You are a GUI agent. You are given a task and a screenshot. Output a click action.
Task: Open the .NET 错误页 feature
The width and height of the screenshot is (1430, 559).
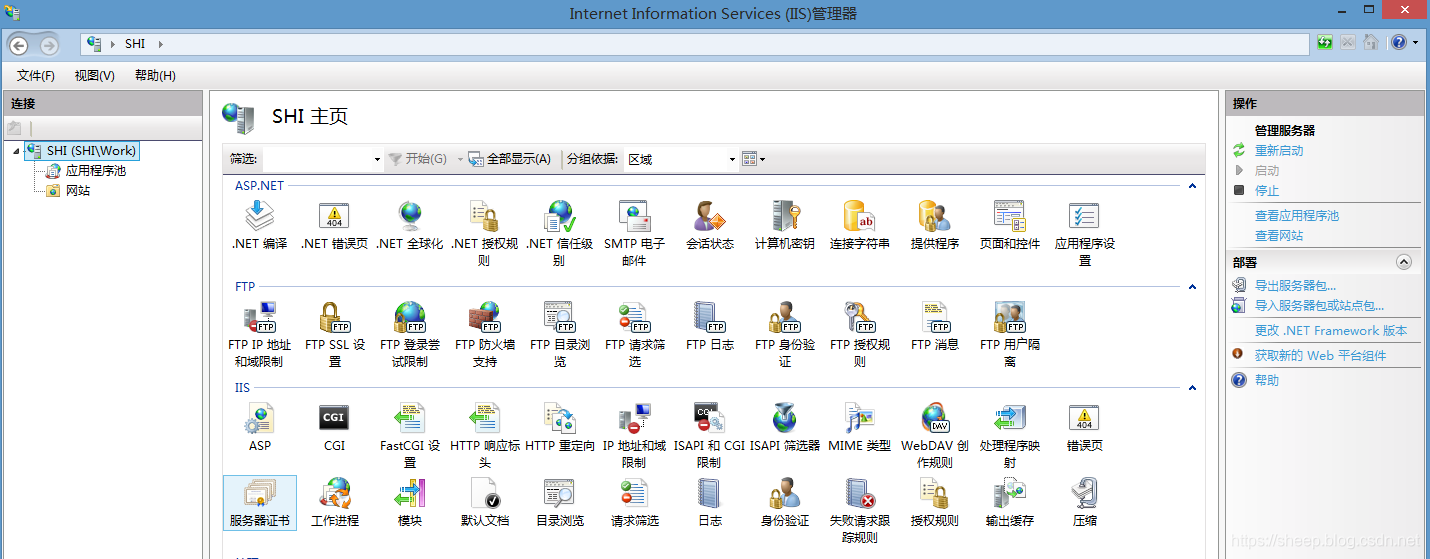[x=335, y=225]
